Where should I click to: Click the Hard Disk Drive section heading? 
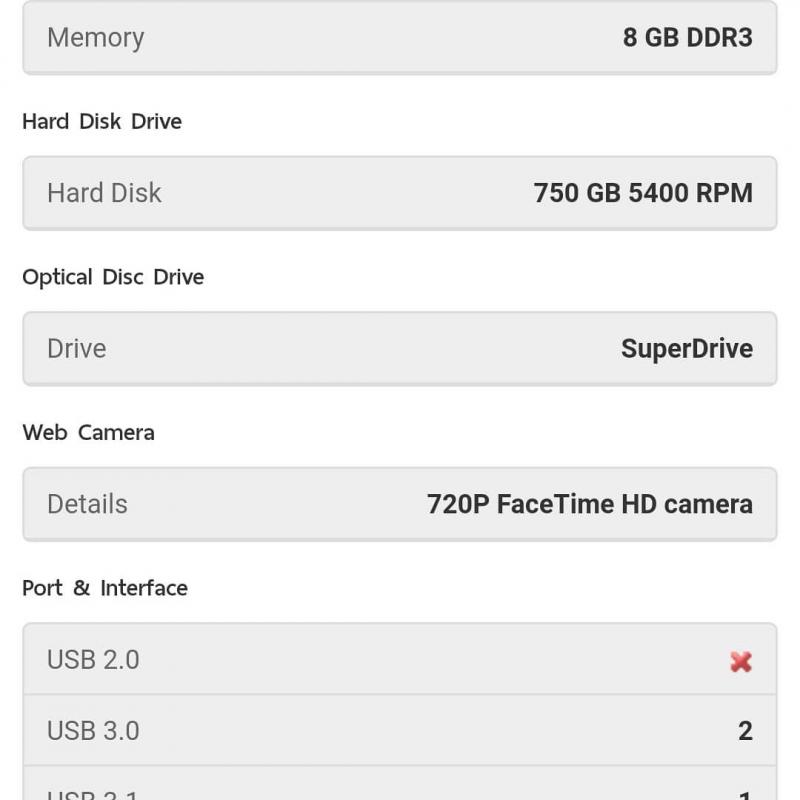pyautogui.click(x=102, y=121)
